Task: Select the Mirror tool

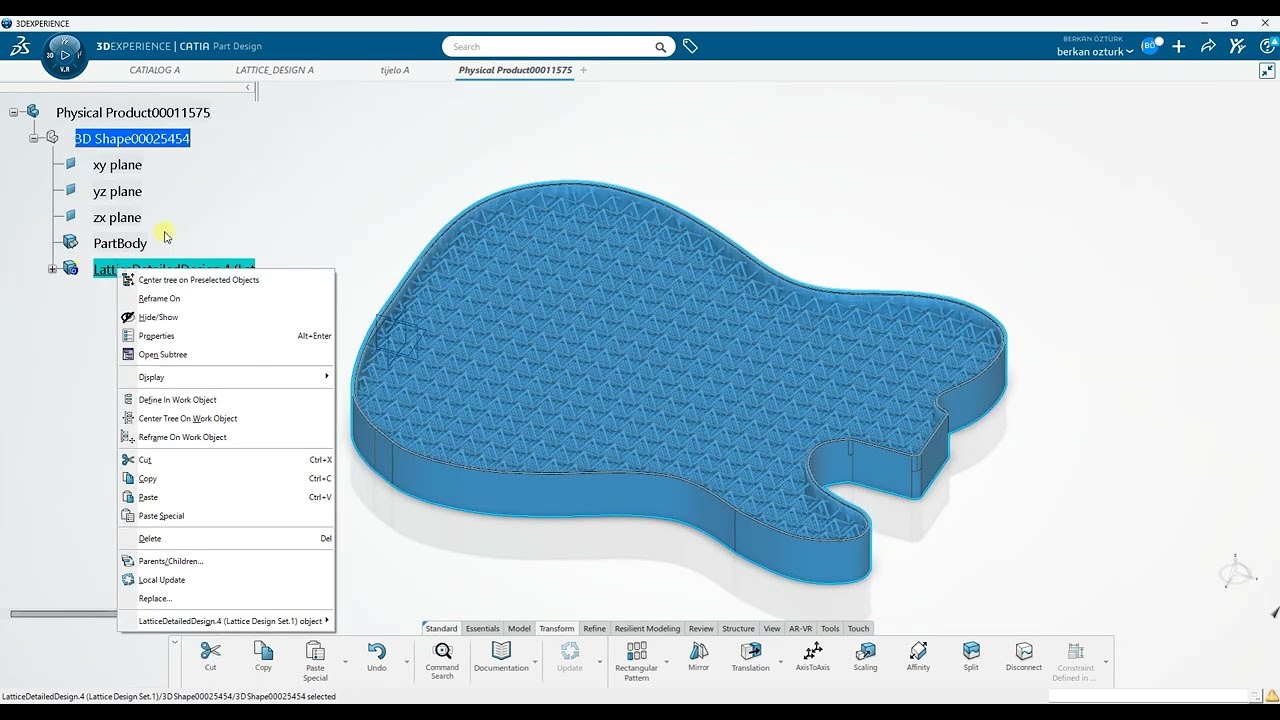Action: pos(698,656)
